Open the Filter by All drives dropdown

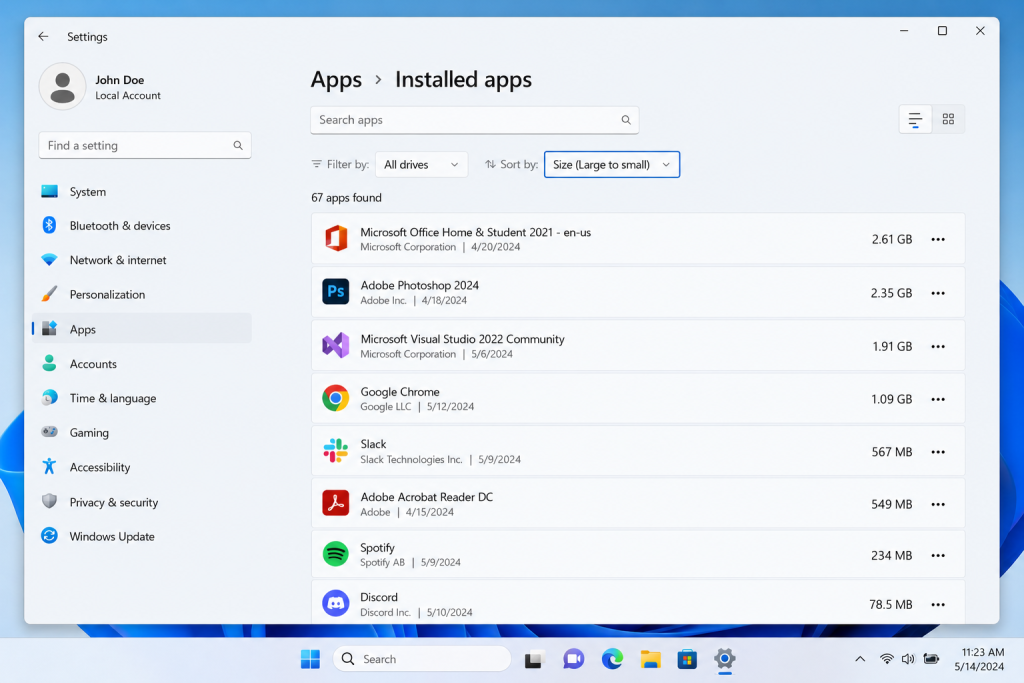[x=421, y=165]
